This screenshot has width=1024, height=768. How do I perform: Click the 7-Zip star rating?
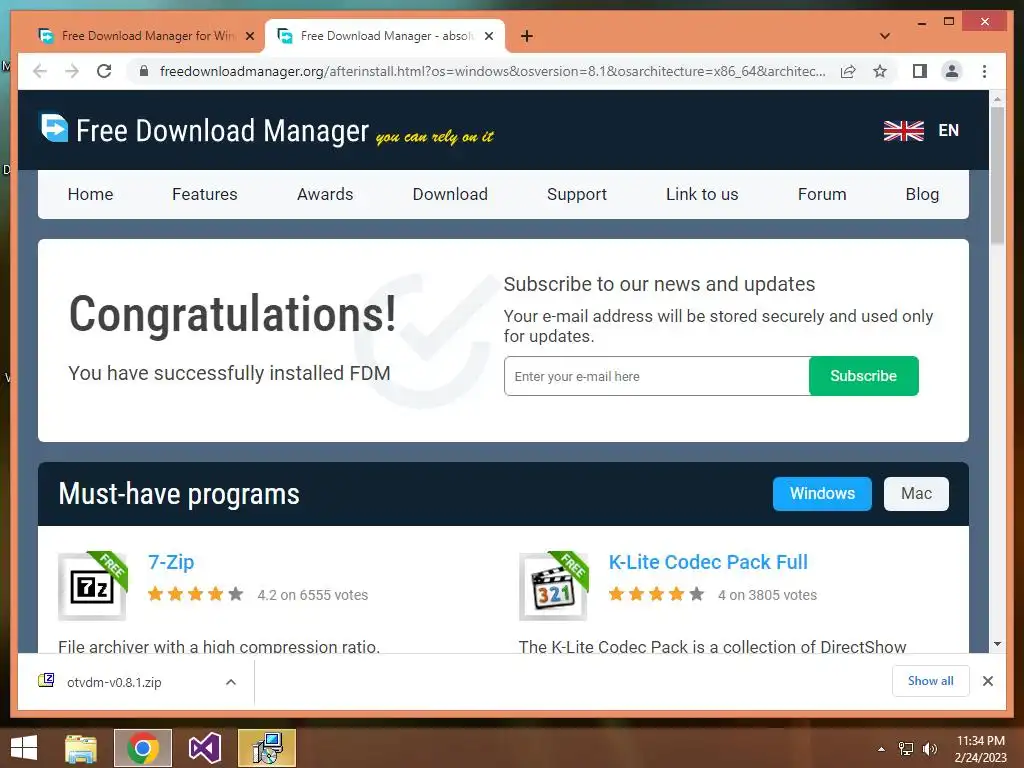(x=195, y=594)
